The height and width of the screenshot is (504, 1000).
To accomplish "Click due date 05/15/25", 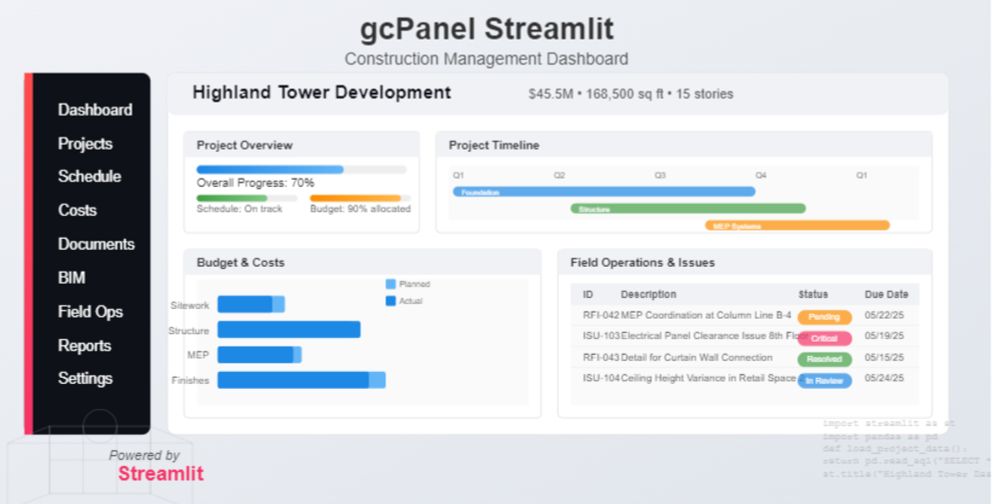I will click(884, 357).
